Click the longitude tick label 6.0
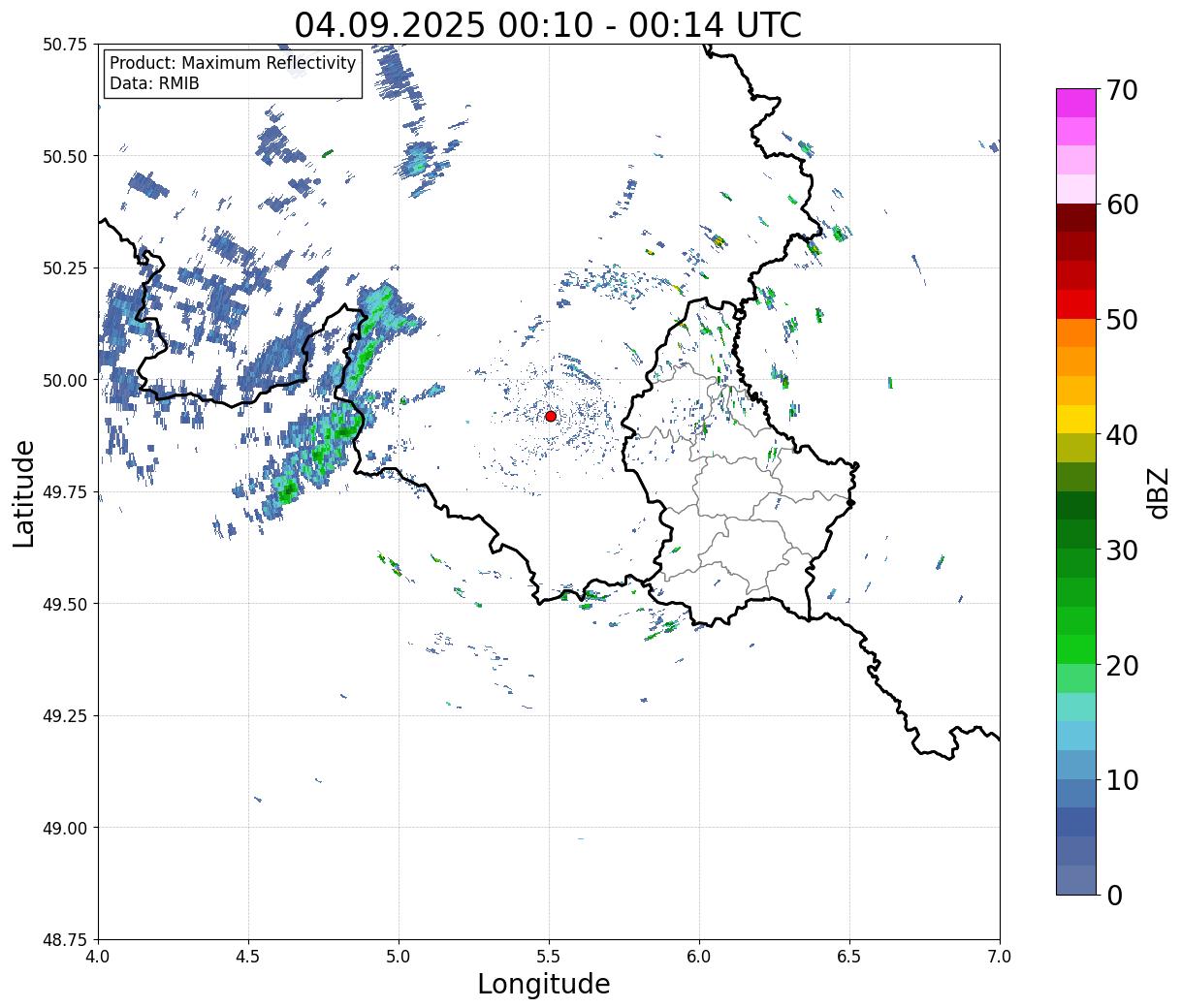Viewport: 1182px width, 1008px height. pos(699,956)
